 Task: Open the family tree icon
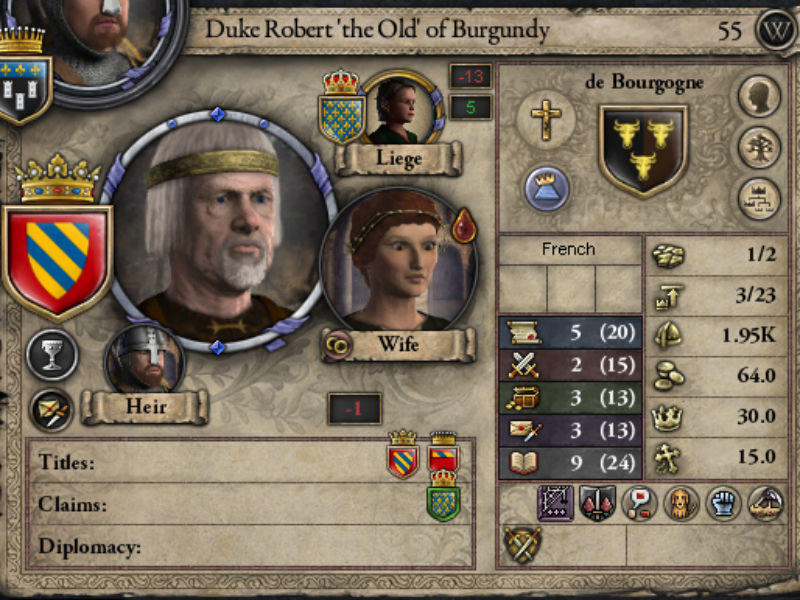(x=759, y=148)
